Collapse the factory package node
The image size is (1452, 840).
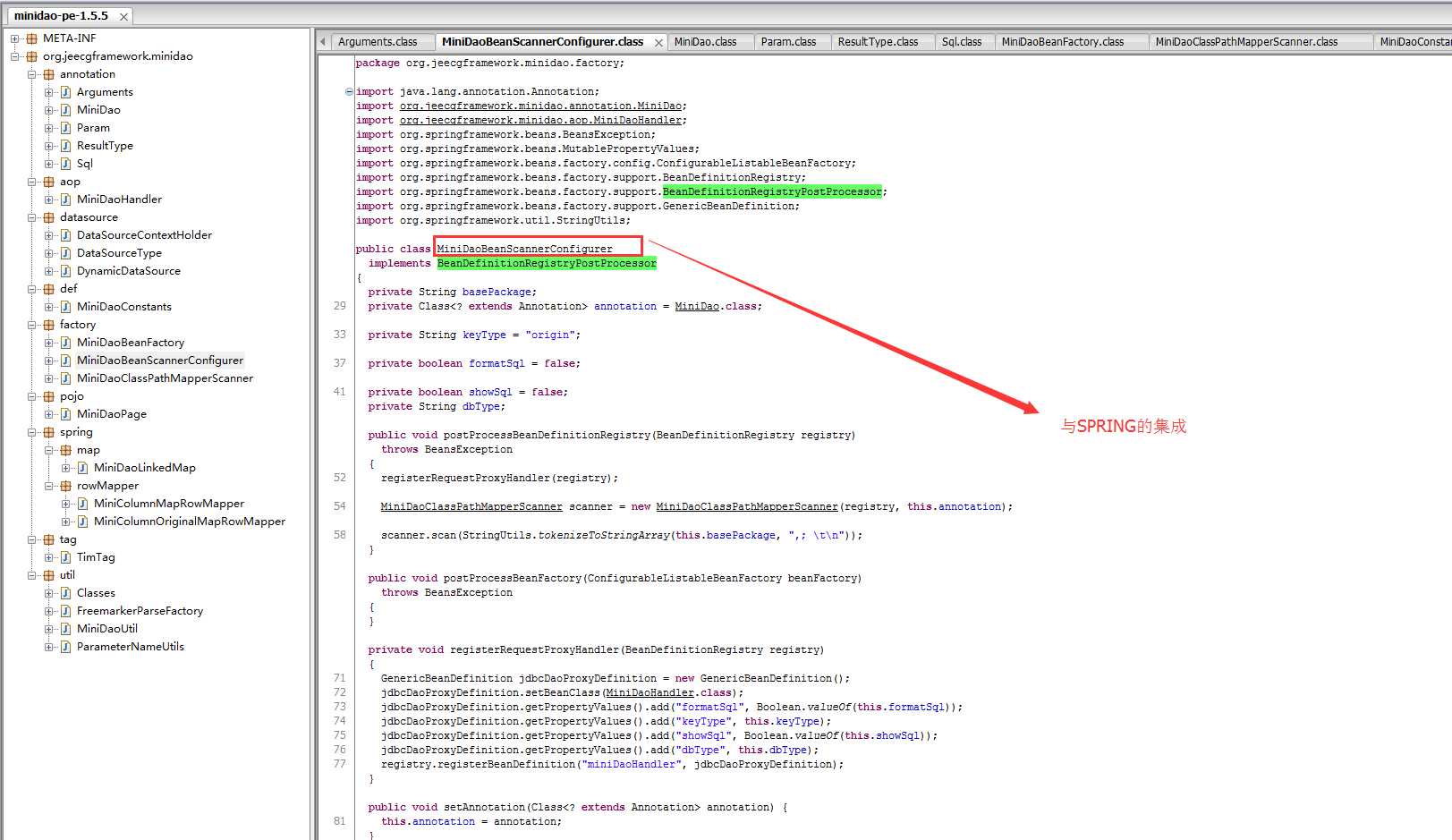[x=32, y=325]
